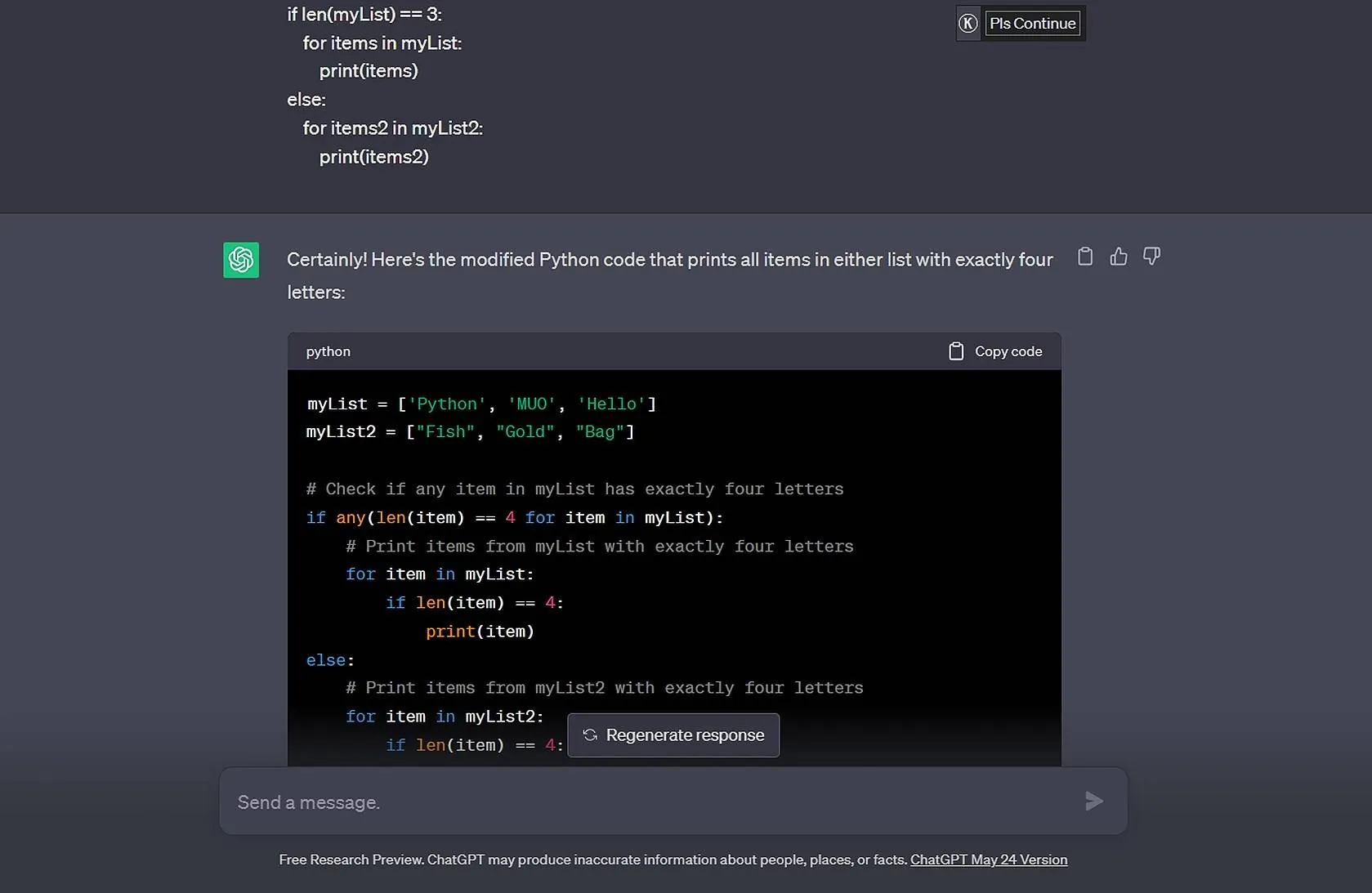Copy the assistant's response with clipboard icon
This screenshot has width=1372, height=893.
[x=1084, y=257]
